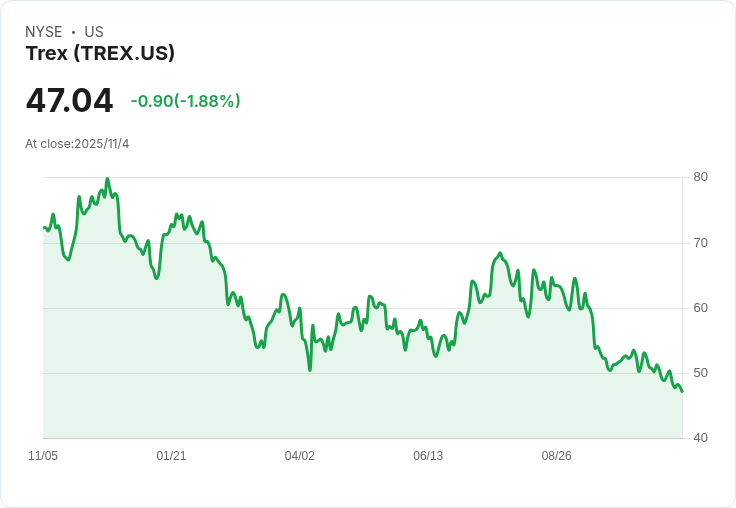Viewport: 736px width, 508px height.
Task: Click the chart line's highest peak near 80
Action: pos(107,180)
